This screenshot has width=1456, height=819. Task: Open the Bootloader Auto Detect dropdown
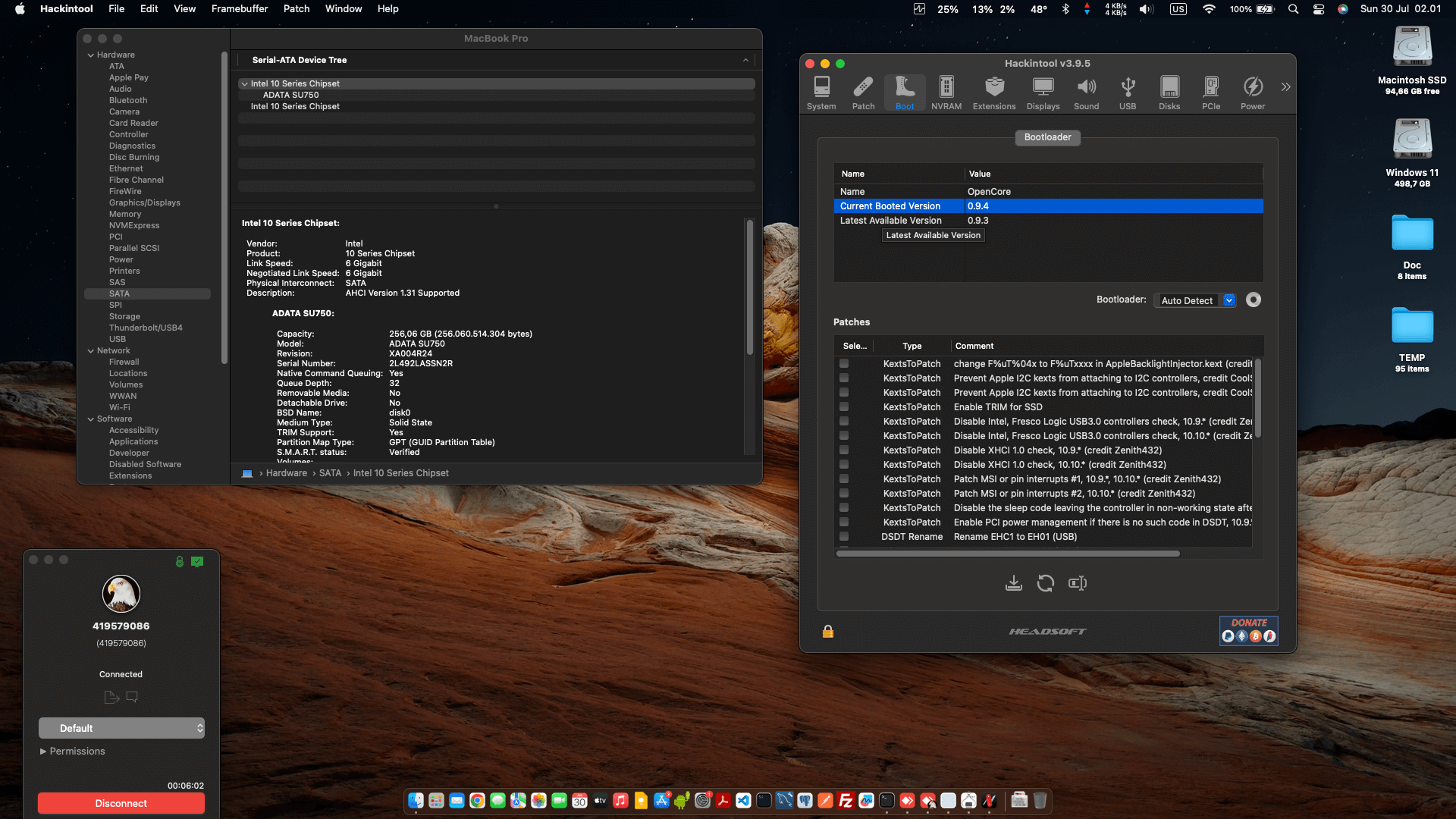coord(1195,301)
